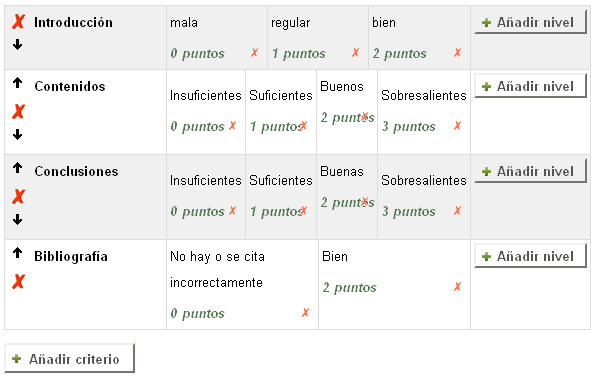The width and height of the screenshot is (591, 381).
Task: Remove the 'Sobresalientes' level in Contenidos
Action: click(457, 125)
